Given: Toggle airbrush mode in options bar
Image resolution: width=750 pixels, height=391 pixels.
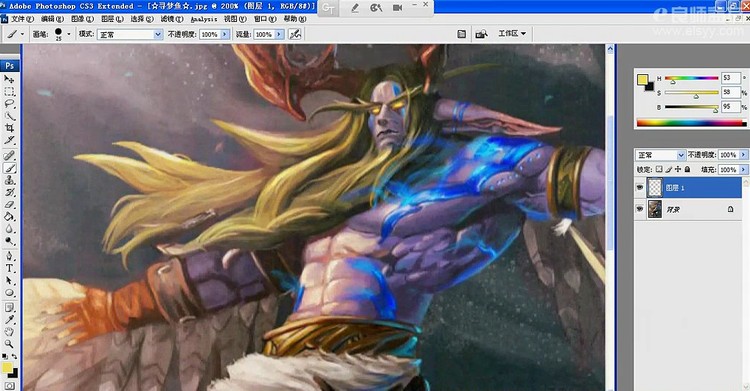Looking at the screenshot, I should 295,34.
